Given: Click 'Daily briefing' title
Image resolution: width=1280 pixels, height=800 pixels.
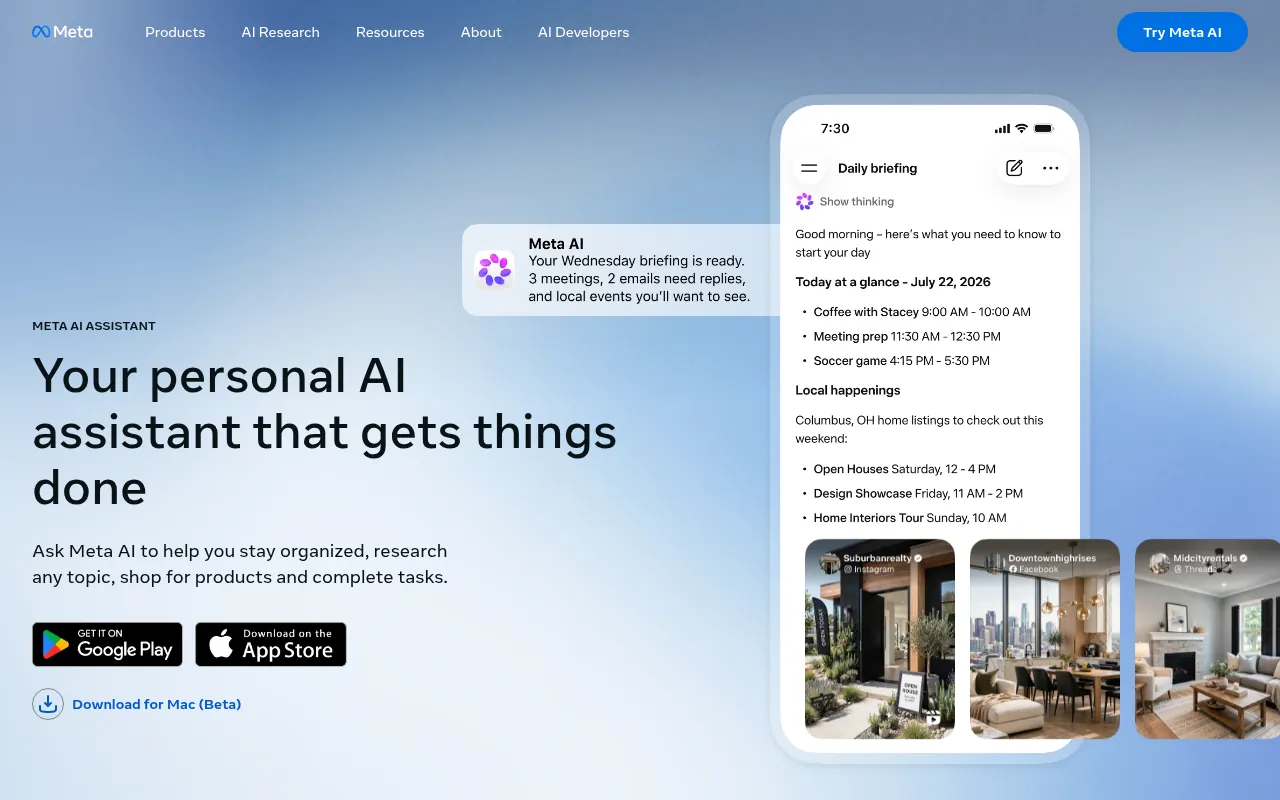Looking at the screenshot, I should (877, 168).
